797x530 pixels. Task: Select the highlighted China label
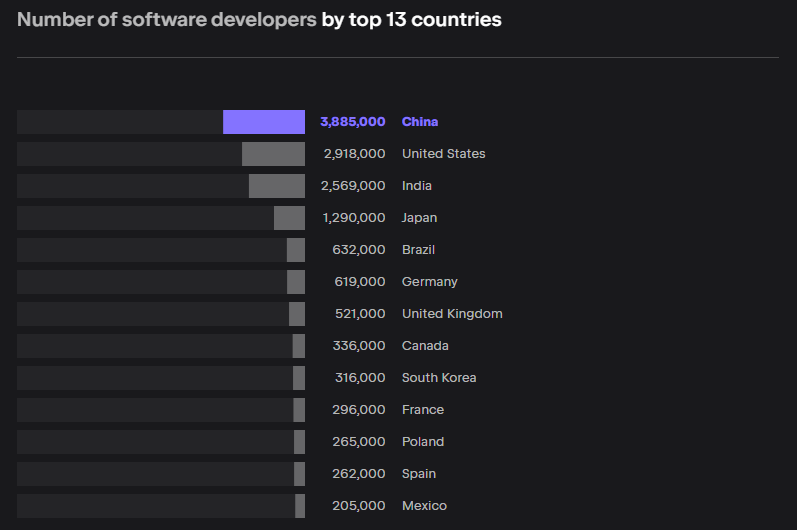pyautogui.click(x=420, y=122)
